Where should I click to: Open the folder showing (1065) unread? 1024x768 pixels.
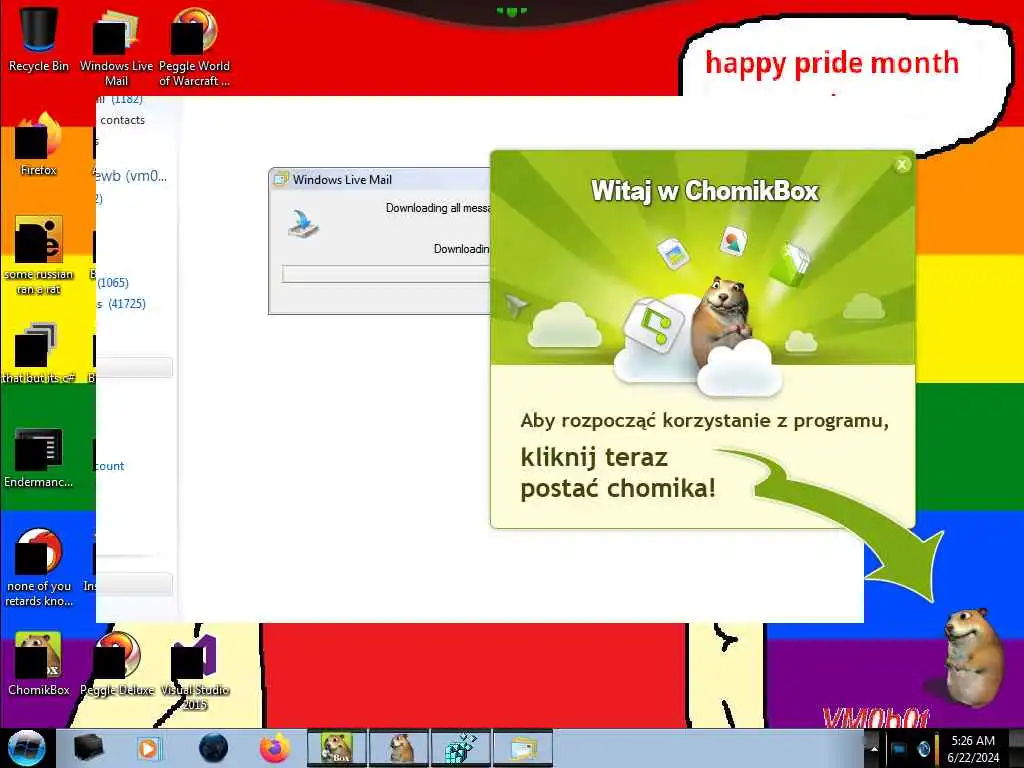pos(113,283)
